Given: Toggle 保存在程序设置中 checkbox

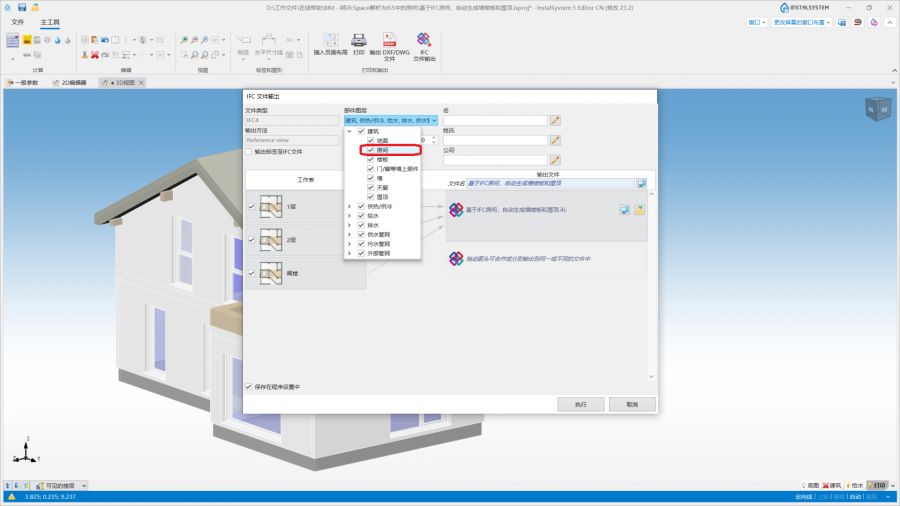Looking at the screenshot, I should [249, 386].
